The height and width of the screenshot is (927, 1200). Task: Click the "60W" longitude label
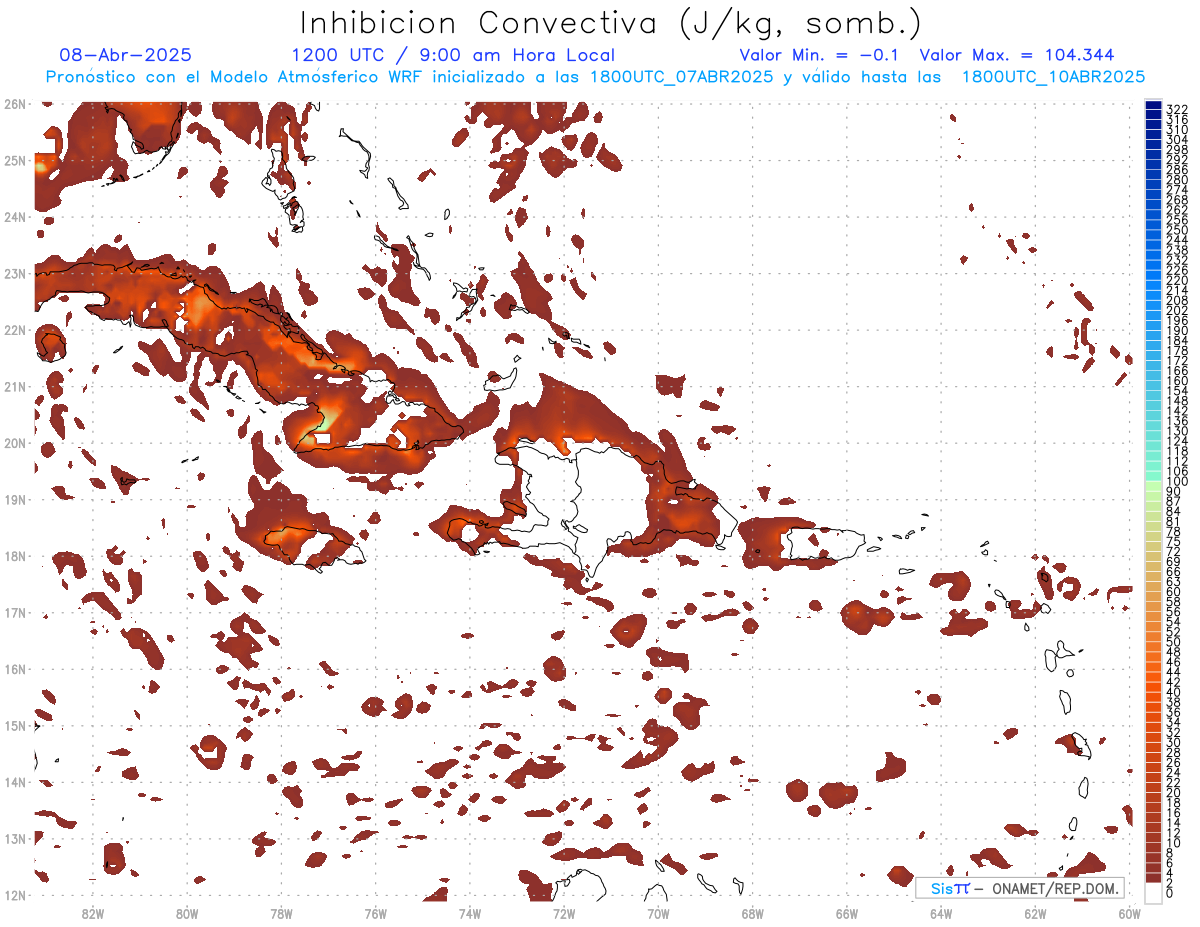pos(1130,913)
